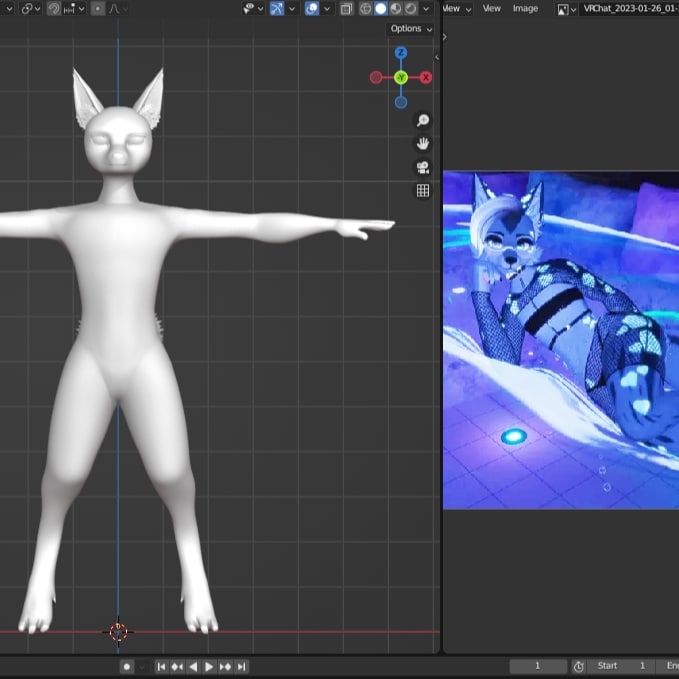Open the Options dropdown in the viewport
This screenshot has height=679, width=679.
pos(411,29)
